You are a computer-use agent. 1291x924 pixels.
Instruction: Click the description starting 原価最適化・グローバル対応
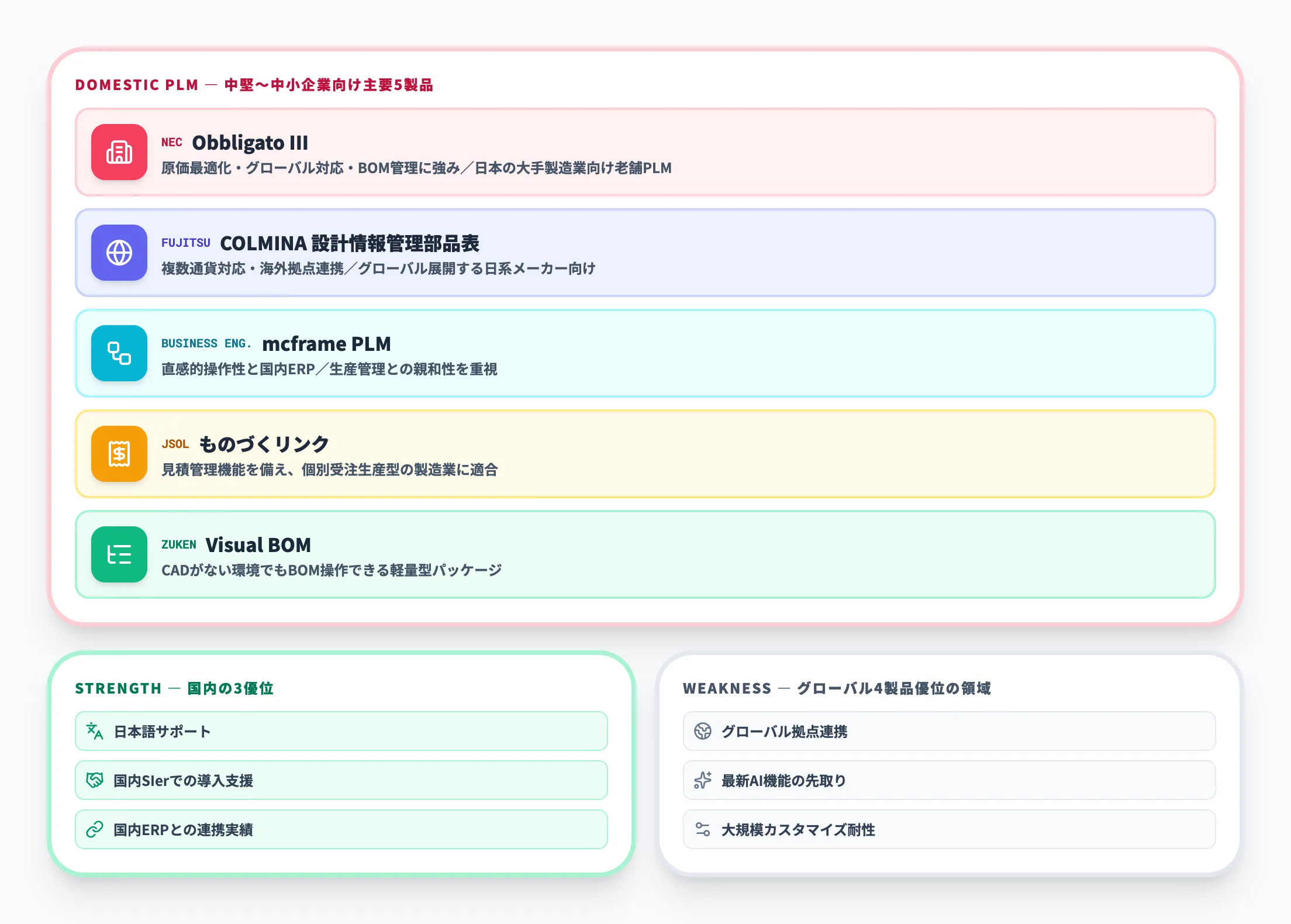coord(416,168)
